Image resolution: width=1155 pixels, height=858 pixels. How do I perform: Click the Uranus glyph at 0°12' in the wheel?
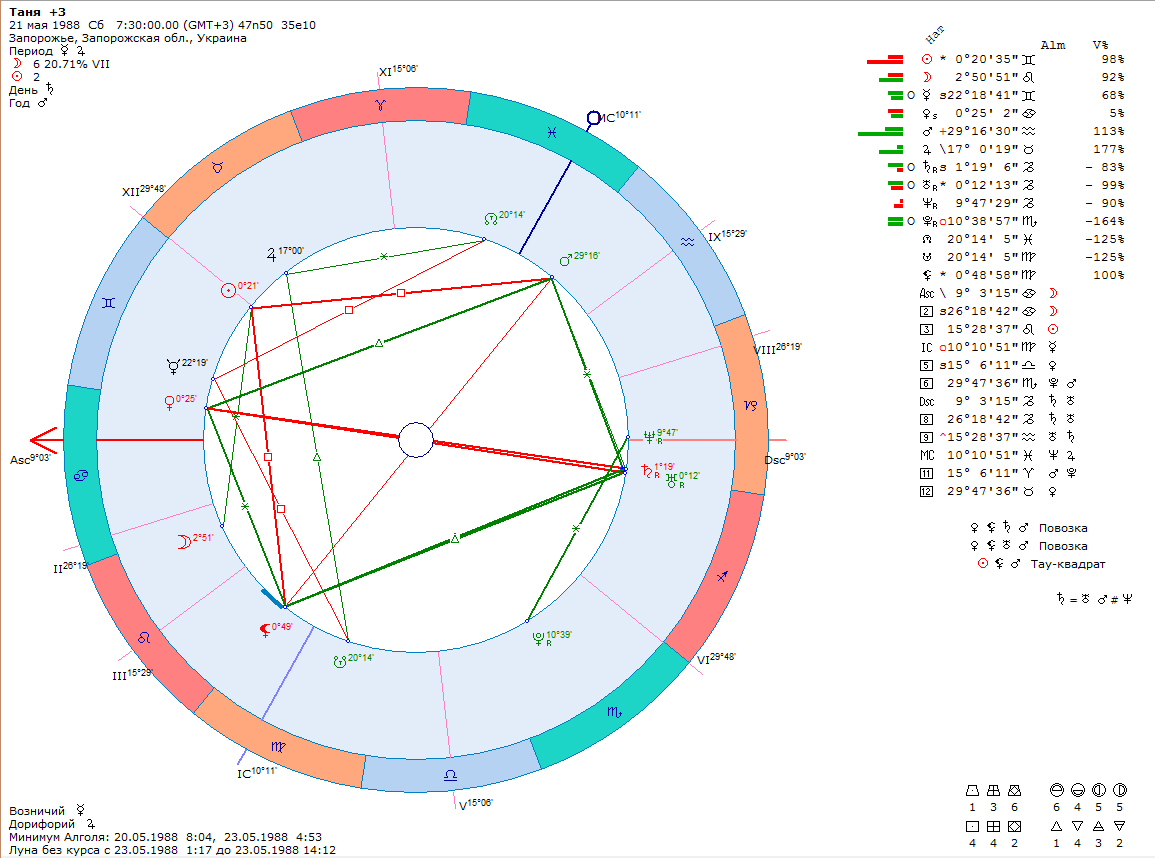671,480
